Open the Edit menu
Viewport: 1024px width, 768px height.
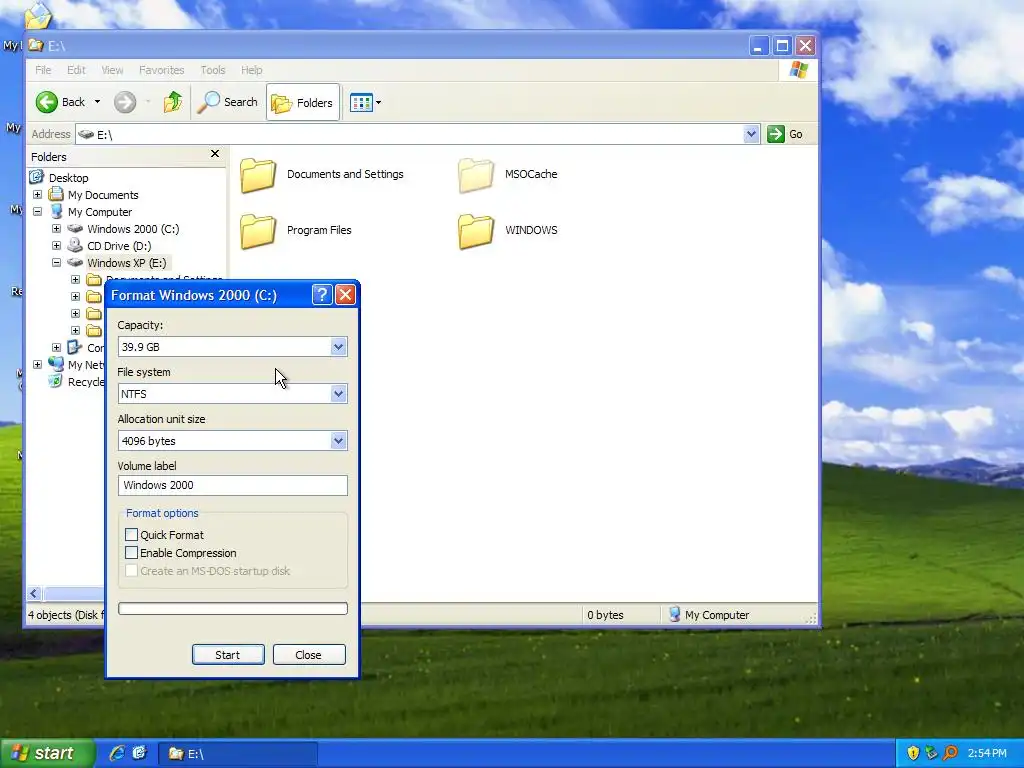point(76,70)
